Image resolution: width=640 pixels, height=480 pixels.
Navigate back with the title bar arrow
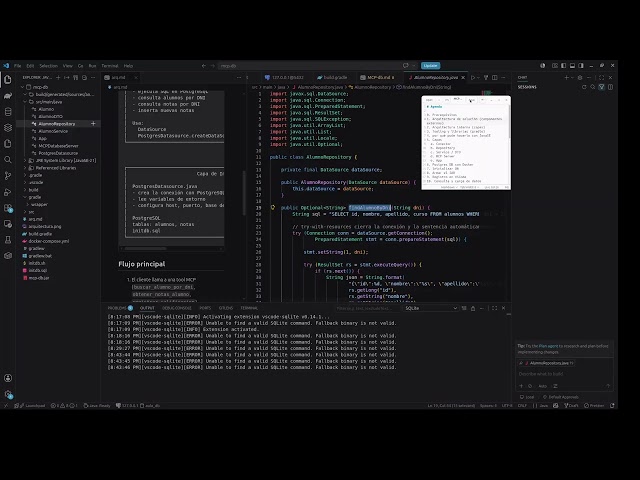(x=204, y=66)
